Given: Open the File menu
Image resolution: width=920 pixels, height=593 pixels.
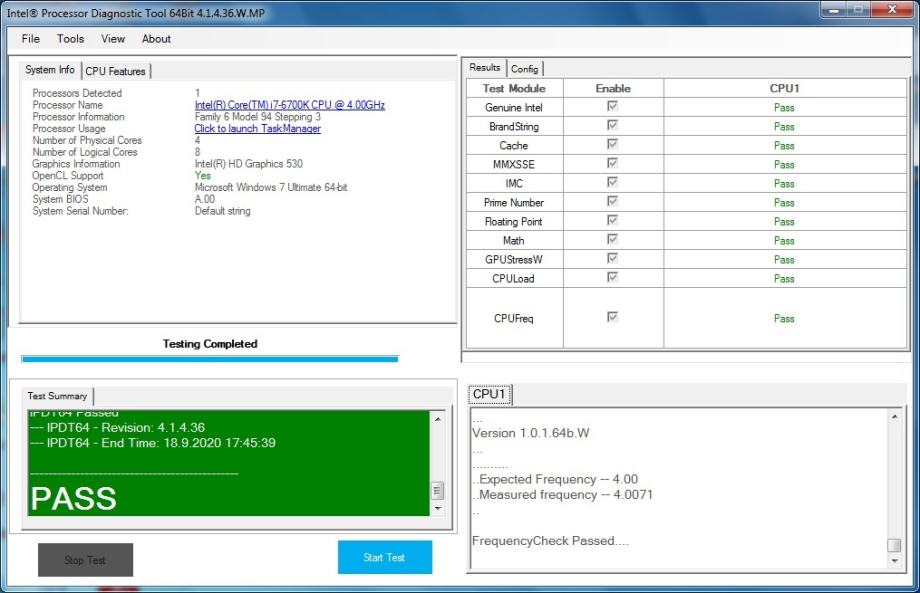Looking at the screenshot, I should [x=31, y=39].
